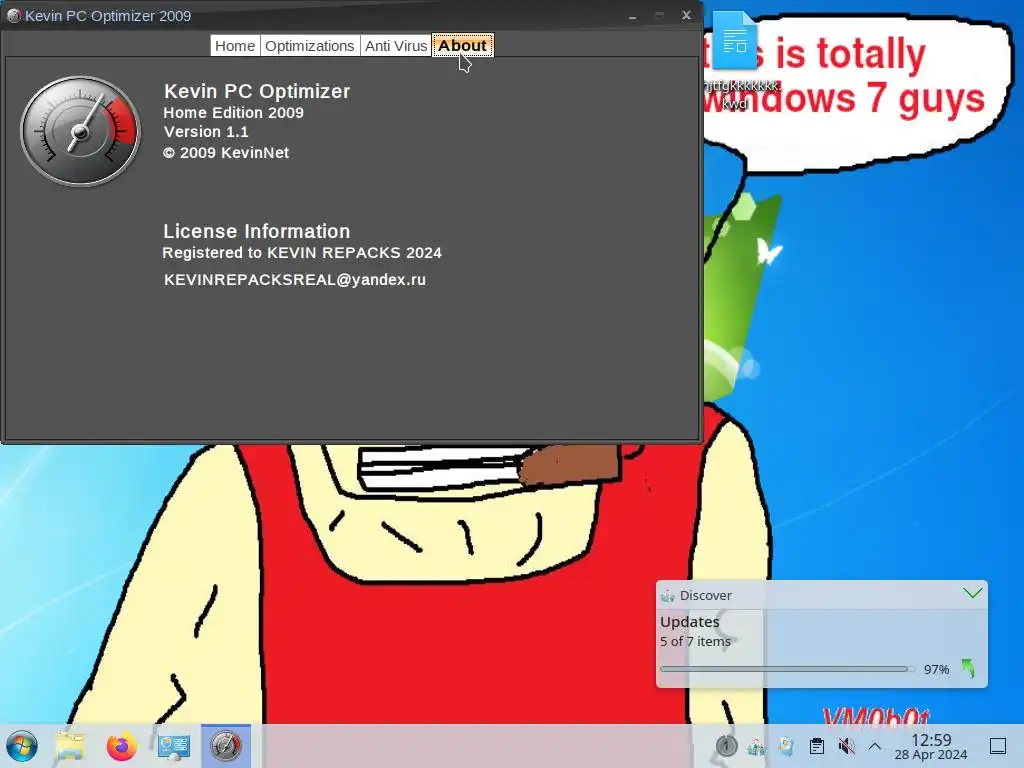Select the About tab

(462, 46)
